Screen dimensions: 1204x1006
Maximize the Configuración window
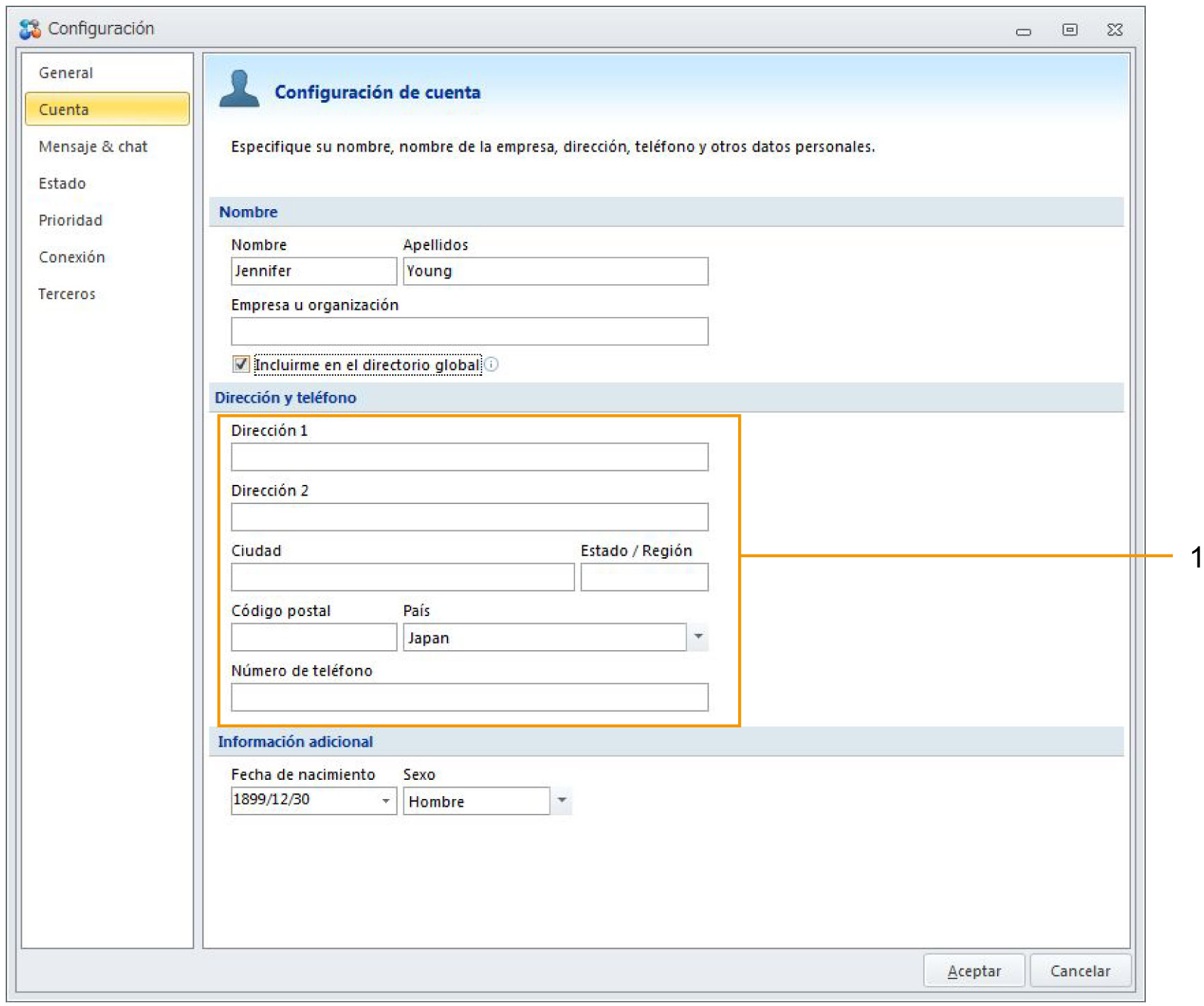coord(1069,30)
